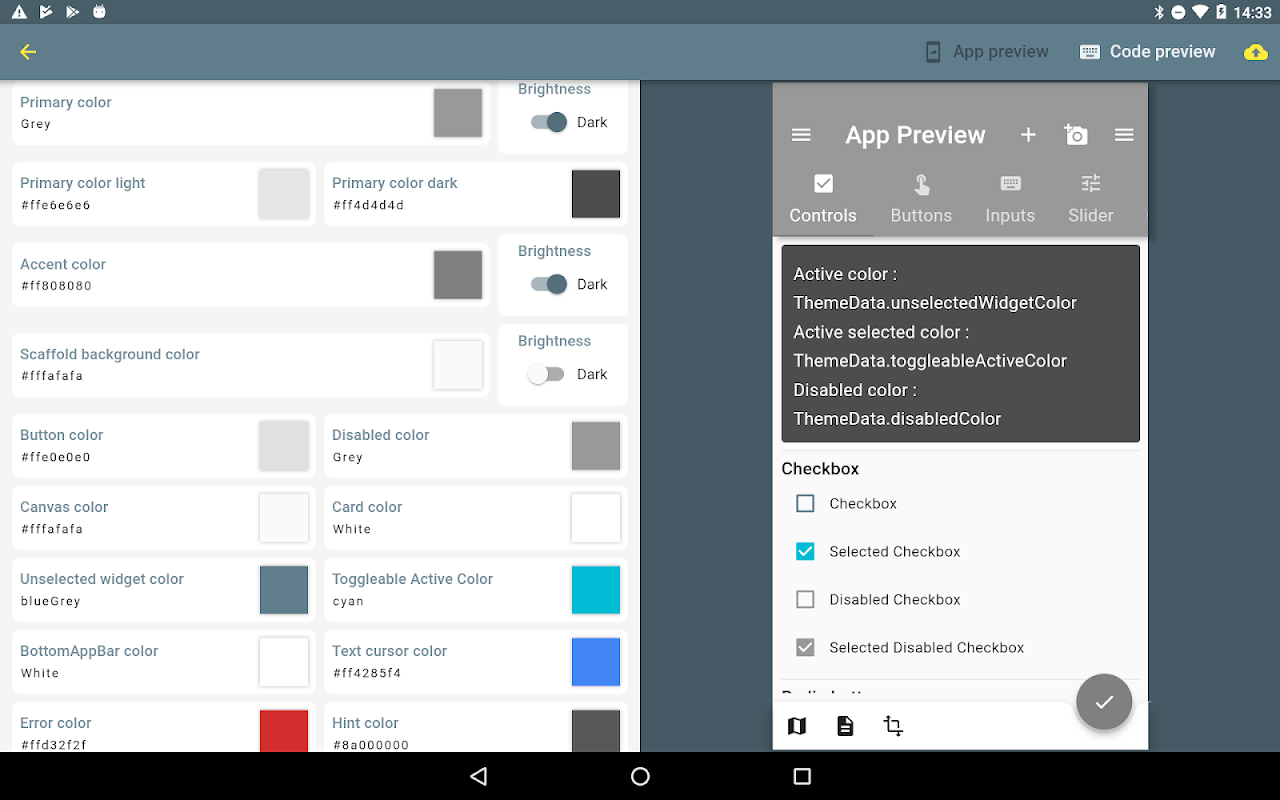Viewport: 1280px width, 800px height.
Task: Click the document icon in bottom bar
Action: pos(845,726)
